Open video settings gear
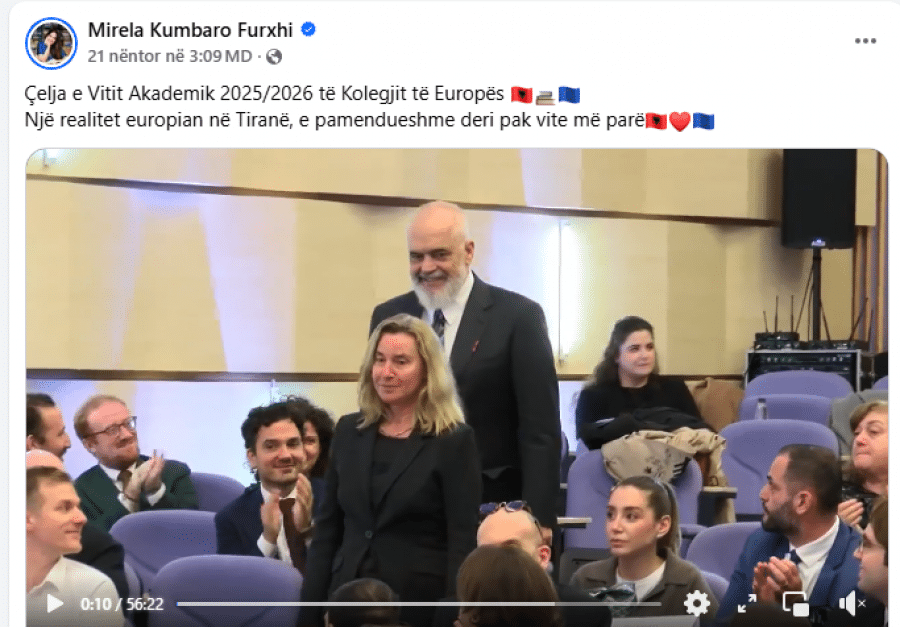This screenshot has width=900, height=627. click(x=697, y=603)
